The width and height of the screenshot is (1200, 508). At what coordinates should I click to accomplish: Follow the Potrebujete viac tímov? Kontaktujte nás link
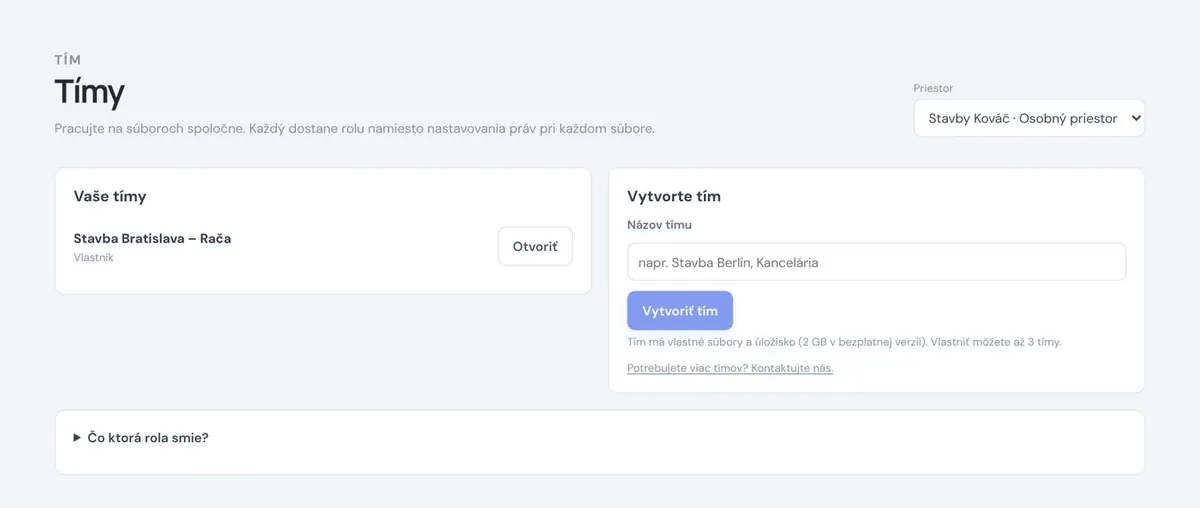coord(730,368)
